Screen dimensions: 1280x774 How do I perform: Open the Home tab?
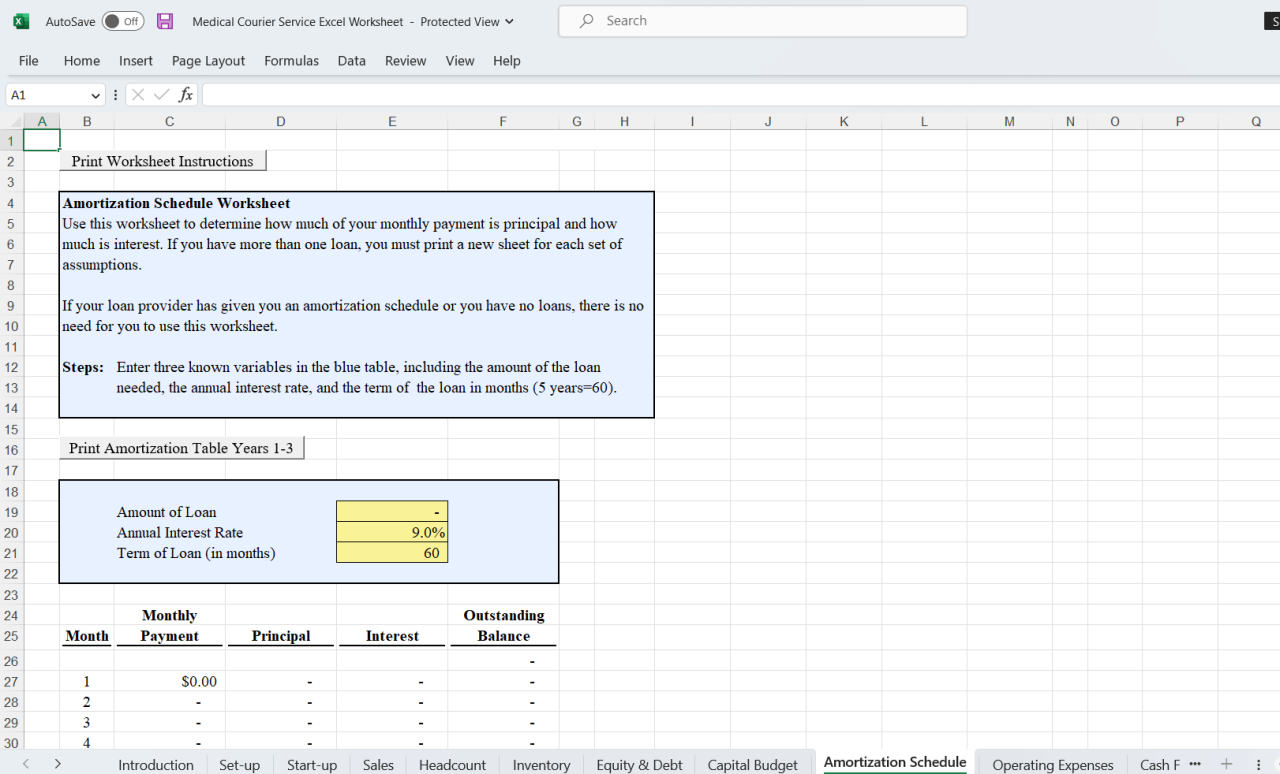tap(82, 61)
